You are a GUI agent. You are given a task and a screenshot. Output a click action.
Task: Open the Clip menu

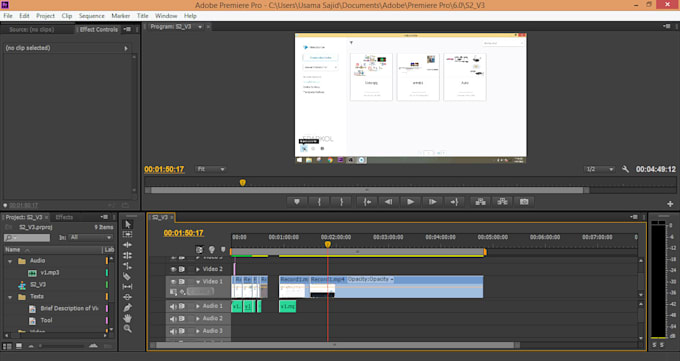[66, 16]
